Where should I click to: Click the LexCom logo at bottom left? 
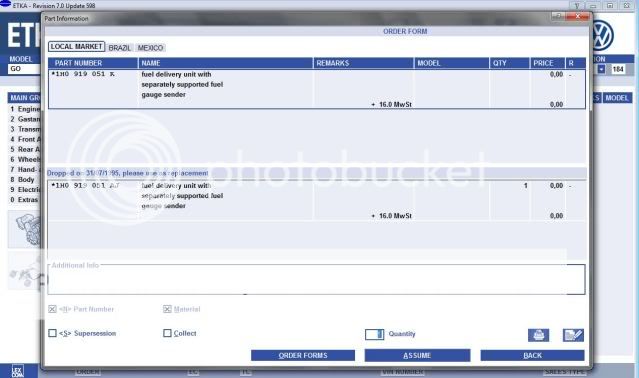tap(18, 371)
